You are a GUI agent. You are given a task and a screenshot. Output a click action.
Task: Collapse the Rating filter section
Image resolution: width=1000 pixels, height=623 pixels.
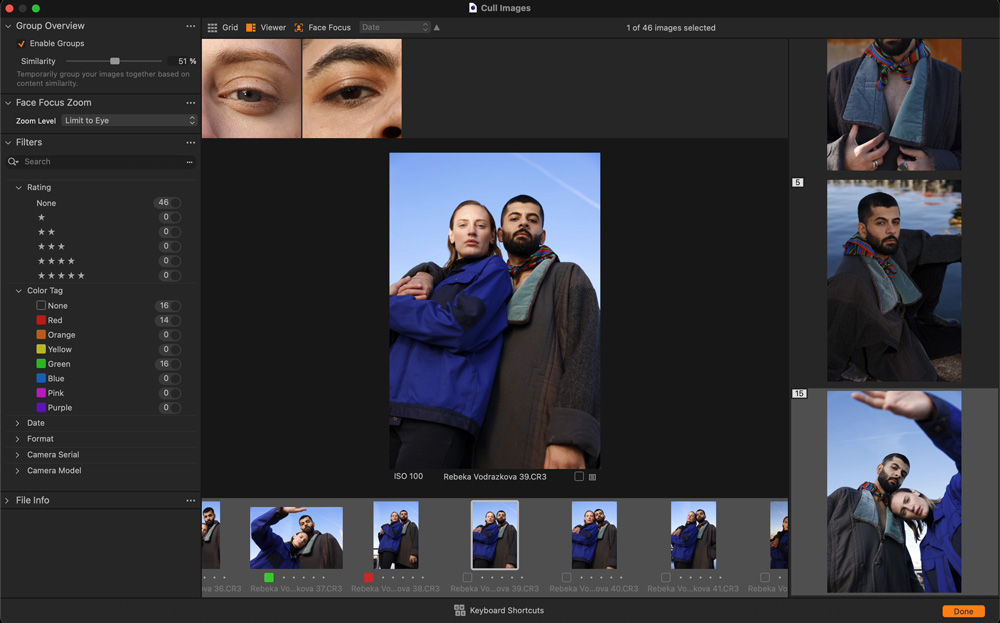(18, 188)
